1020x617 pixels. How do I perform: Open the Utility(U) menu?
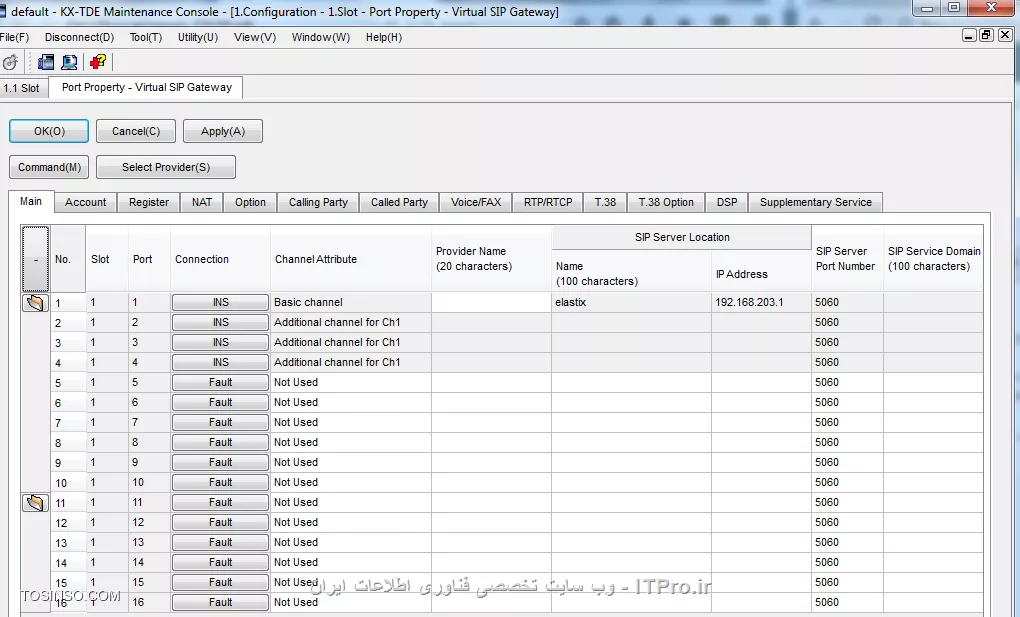(198, 37)
